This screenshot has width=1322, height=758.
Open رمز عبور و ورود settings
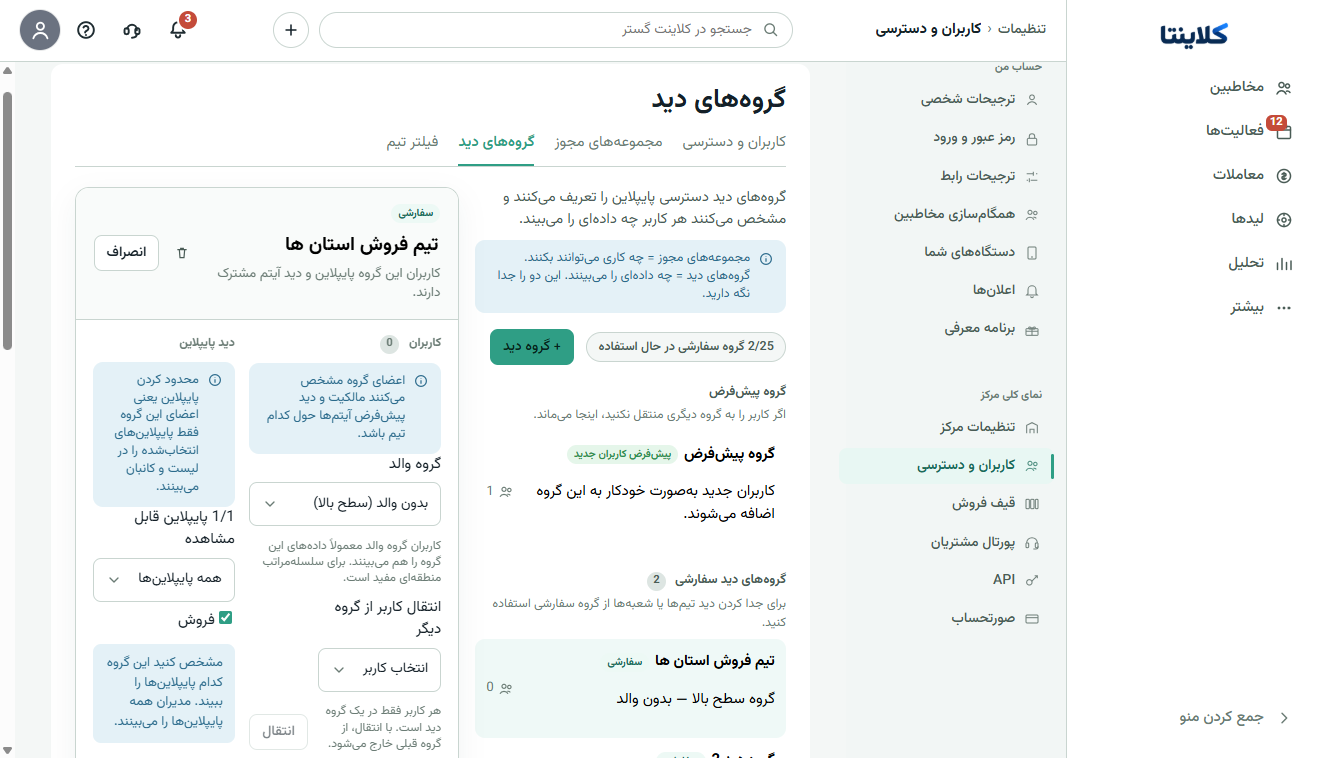click(946, 138)
